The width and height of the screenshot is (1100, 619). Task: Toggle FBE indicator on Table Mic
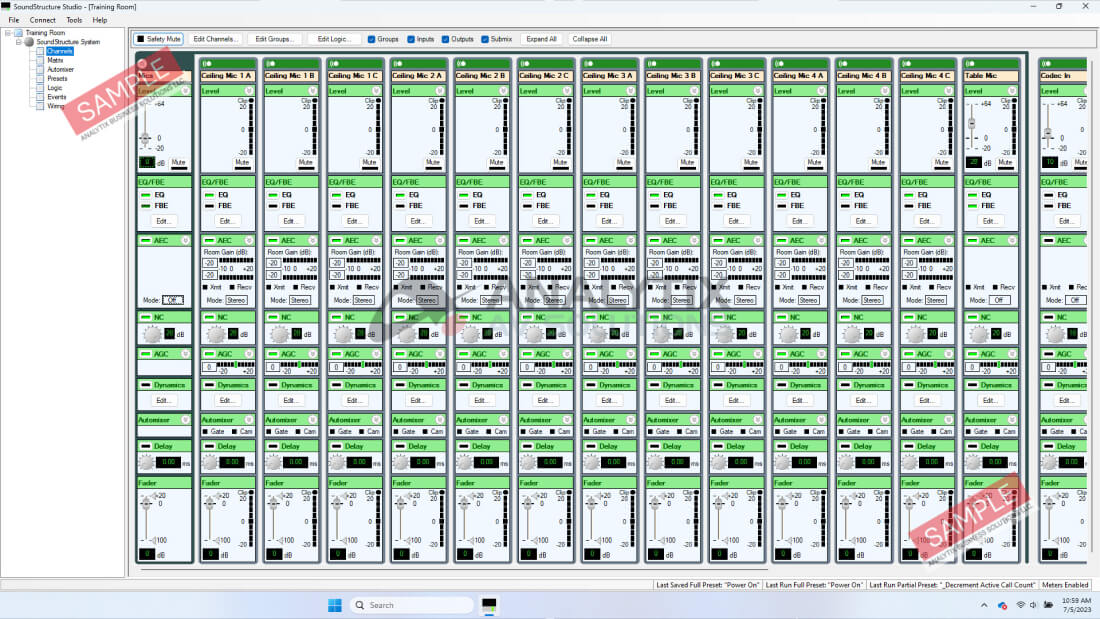coord(972,206)
